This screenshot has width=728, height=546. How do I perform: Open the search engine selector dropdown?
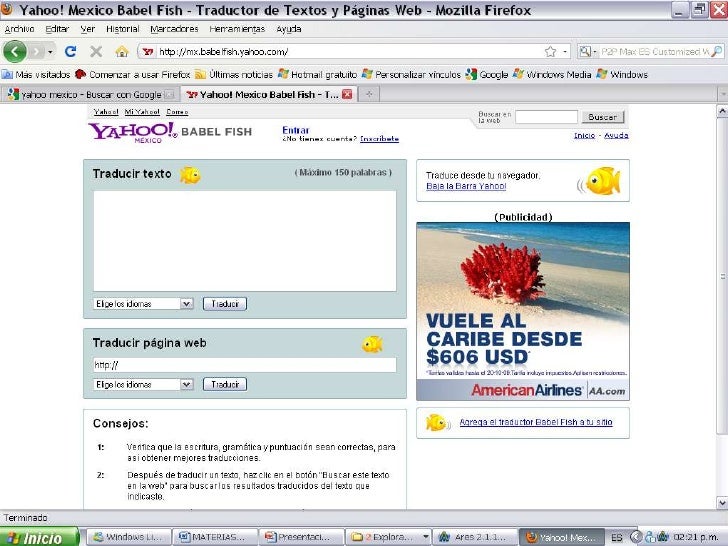(587, 52)
